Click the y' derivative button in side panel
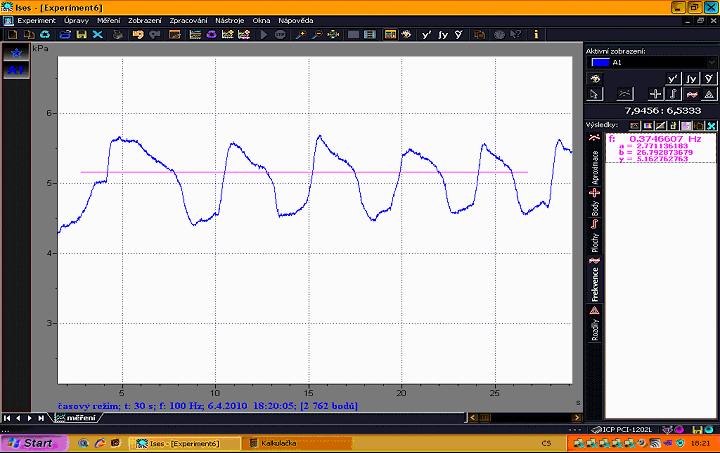 (x=673, y=79)
